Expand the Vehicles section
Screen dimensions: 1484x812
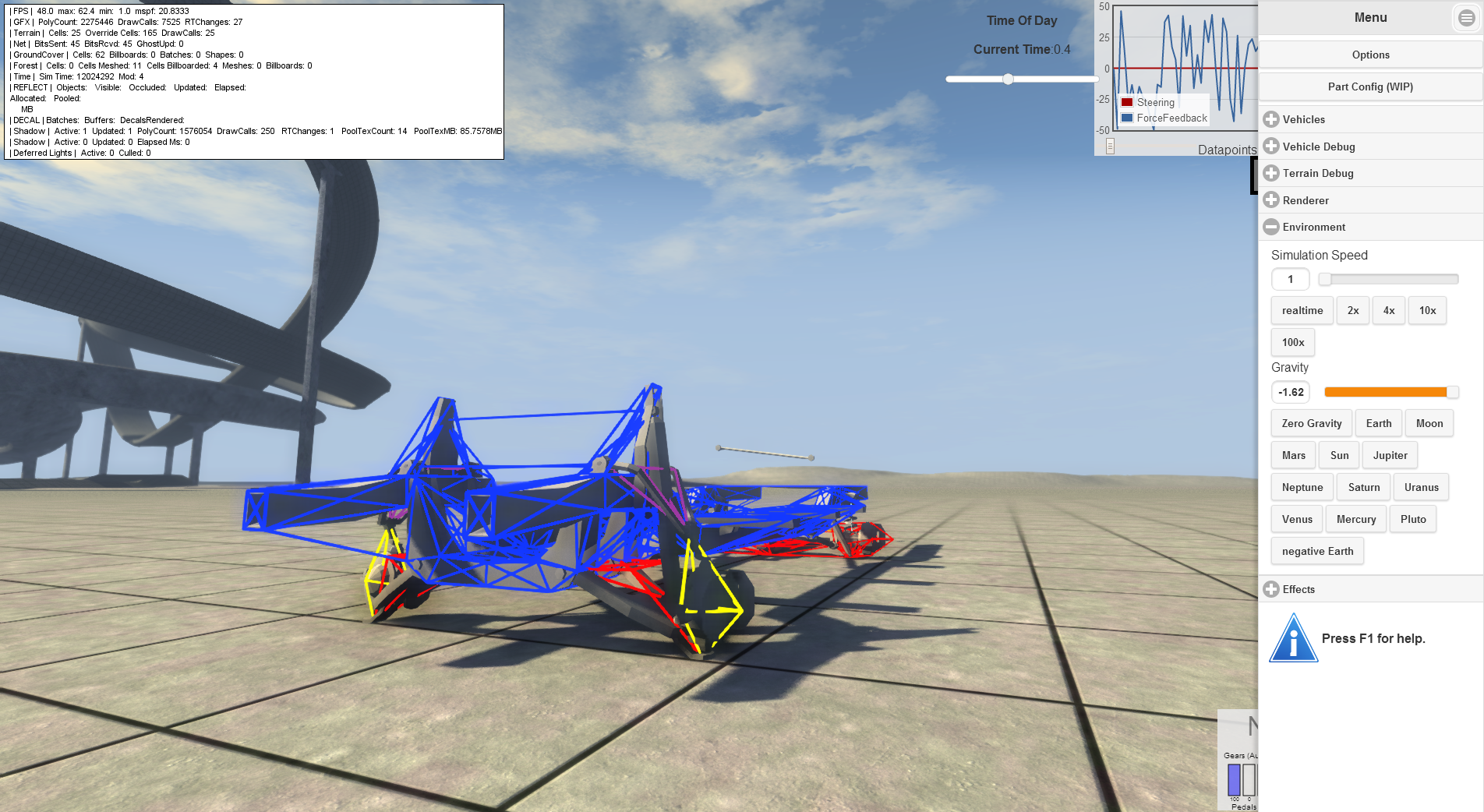(x=1370, y=119)
